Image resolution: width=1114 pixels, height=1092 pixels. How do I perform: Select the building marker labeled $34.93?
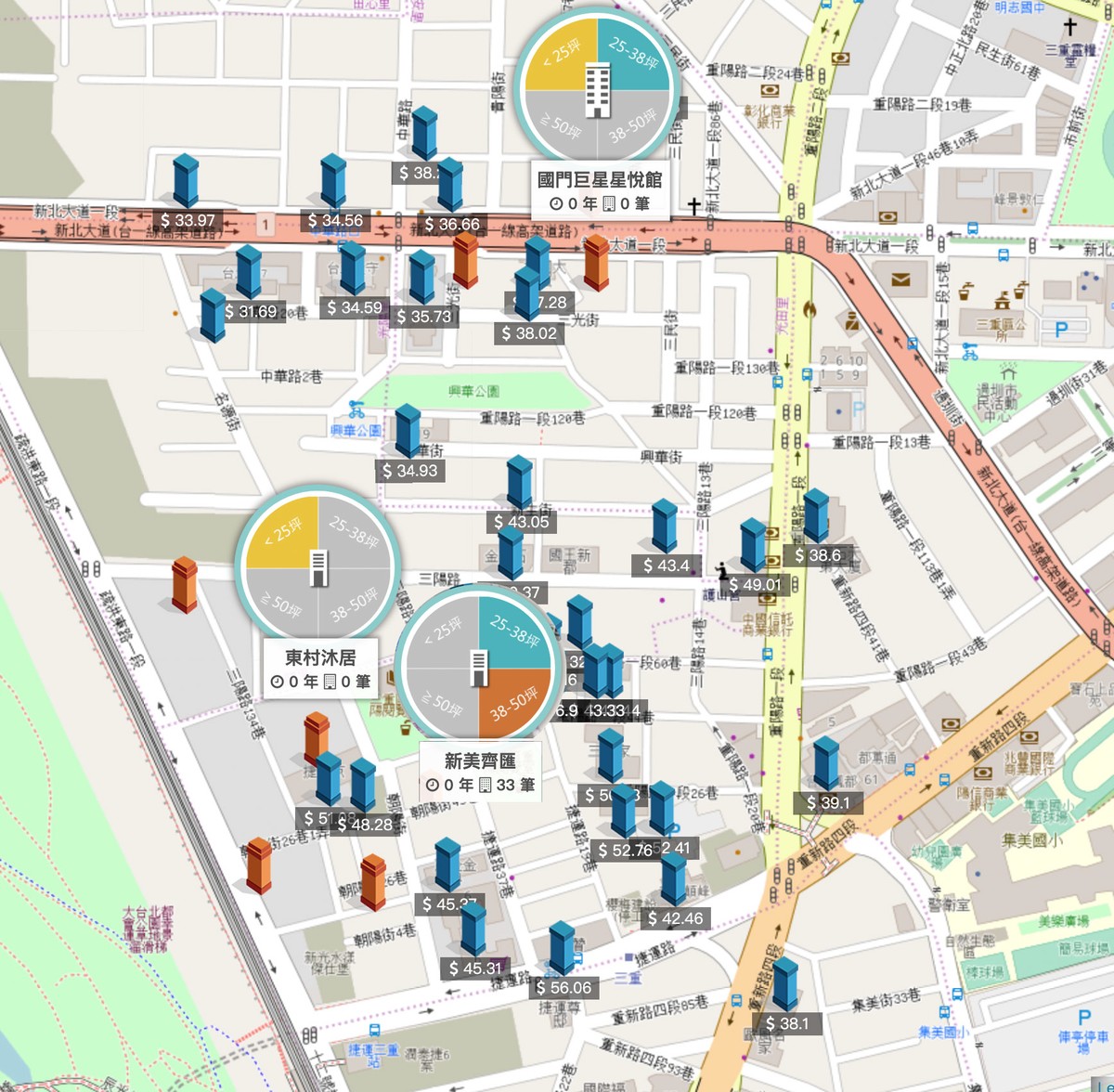(408, 430)
